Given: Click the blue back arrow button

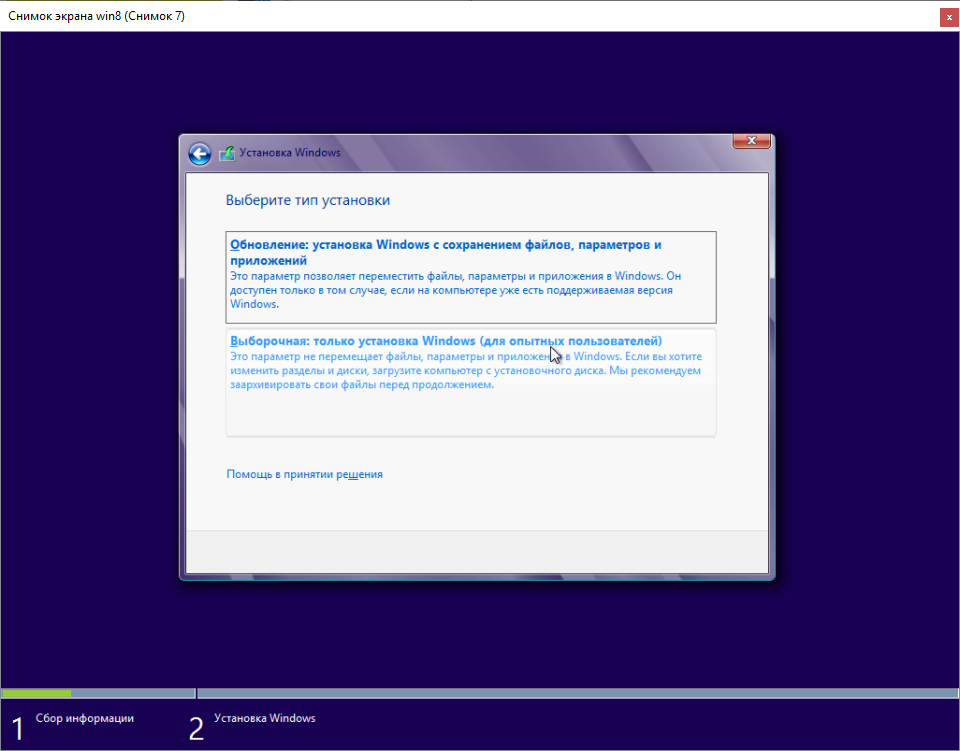Looking at the screenshot, I should pos(200,154).
